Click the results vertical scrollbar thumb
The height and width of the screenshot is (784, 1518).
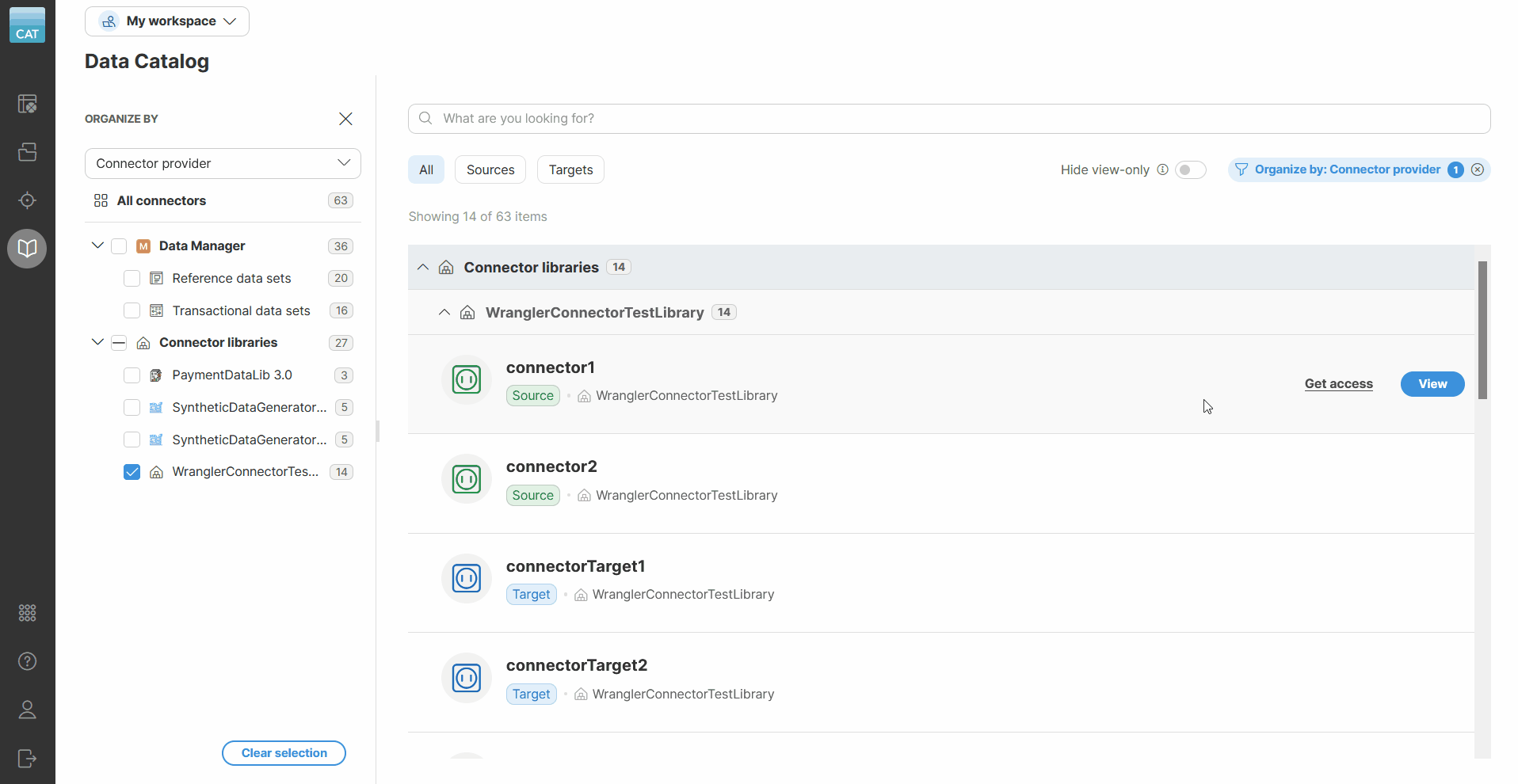coord(1482,330)
